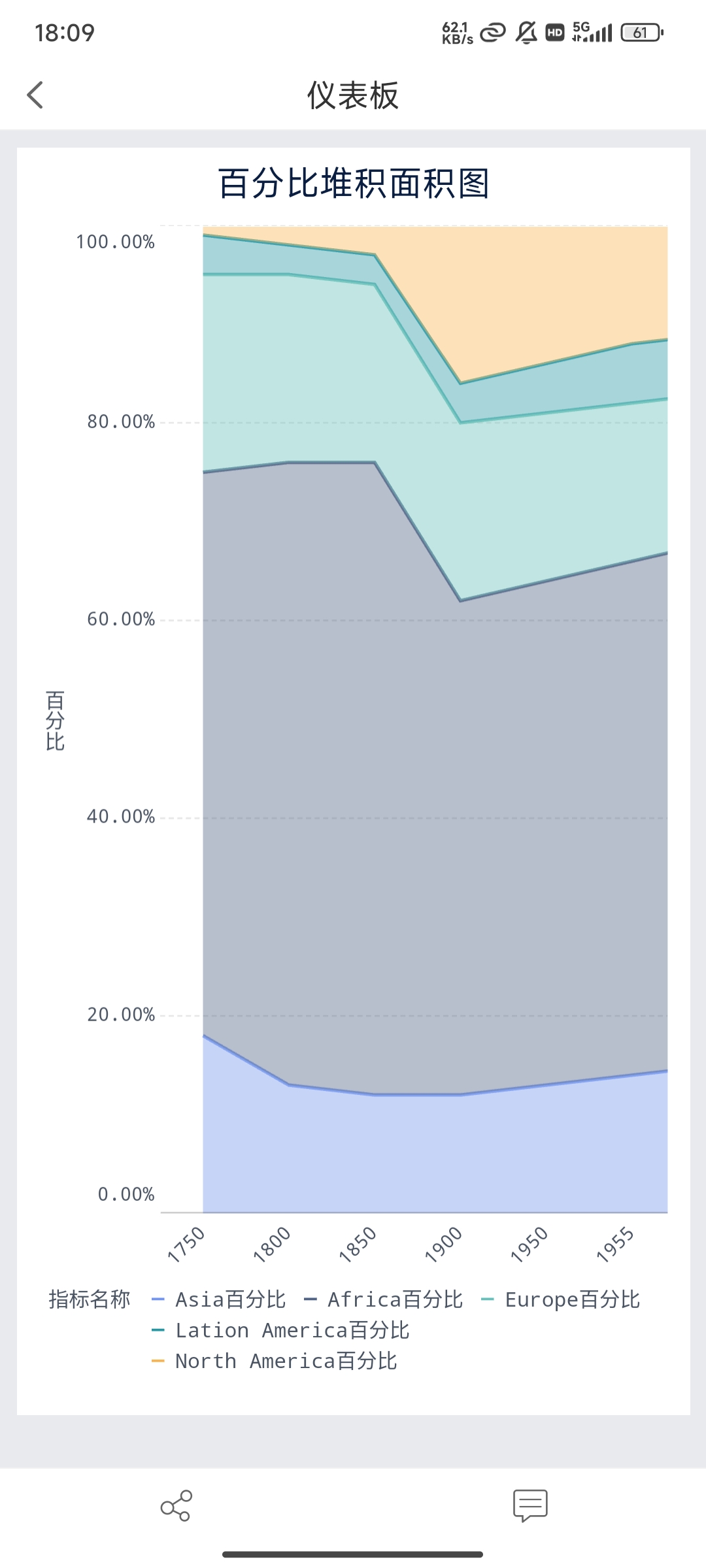Toggle Asia百分比 legend series
Viewport: 706px width, 1568px height.
click(x=219, y=1299)
